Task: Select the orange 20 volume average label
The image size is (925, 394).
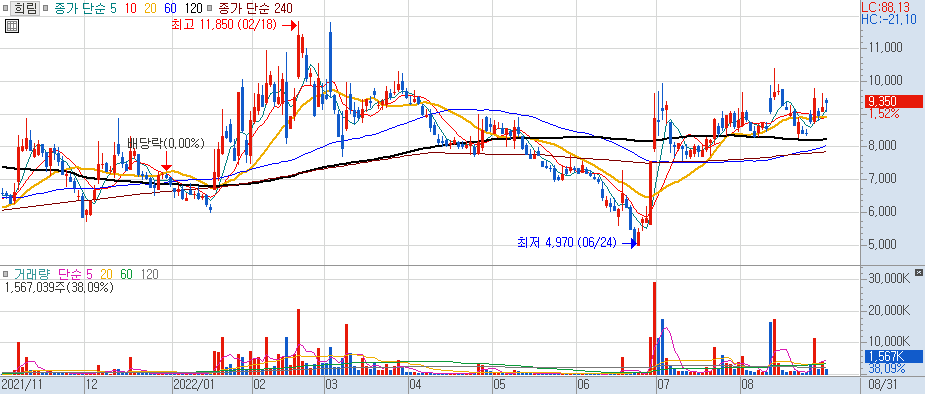Action: [x=107, y=274]
